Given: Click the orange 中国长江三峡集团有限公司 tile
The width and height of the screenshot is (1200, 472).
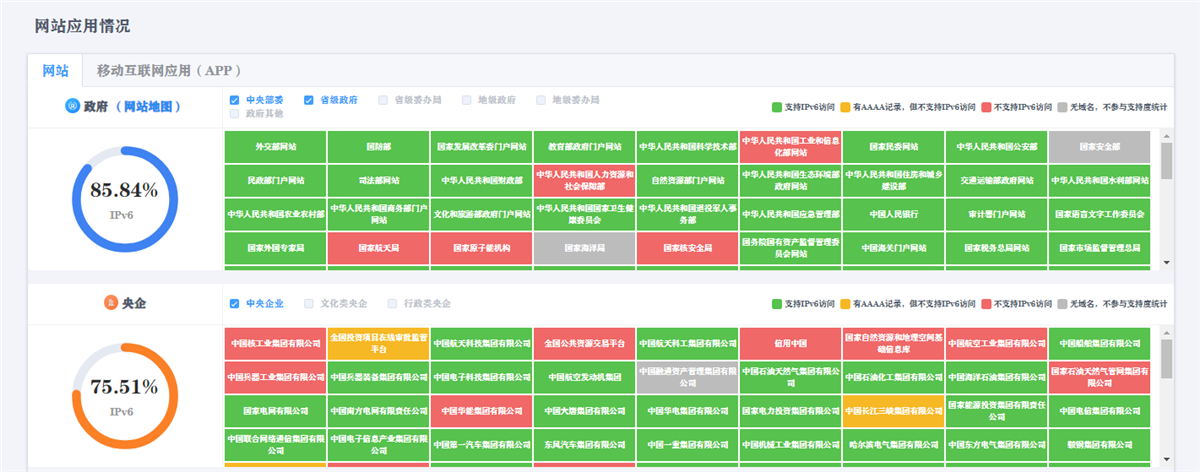Looking at the screenshot, I should [x=893, y=410].
